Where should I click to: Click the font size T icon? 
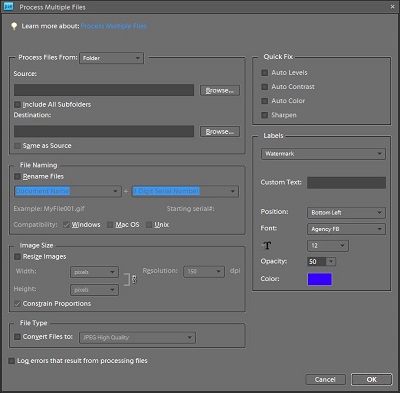(266, 246)
